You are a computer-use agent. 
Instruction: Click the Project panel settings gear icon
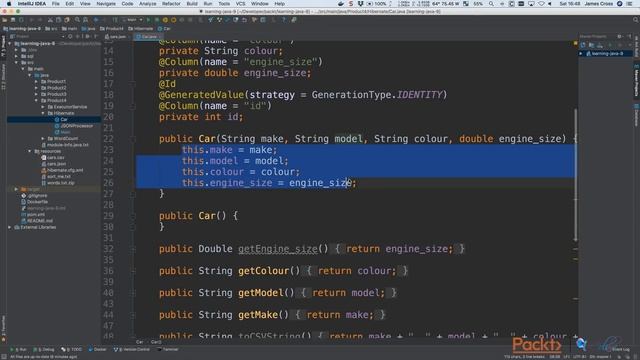87,36
